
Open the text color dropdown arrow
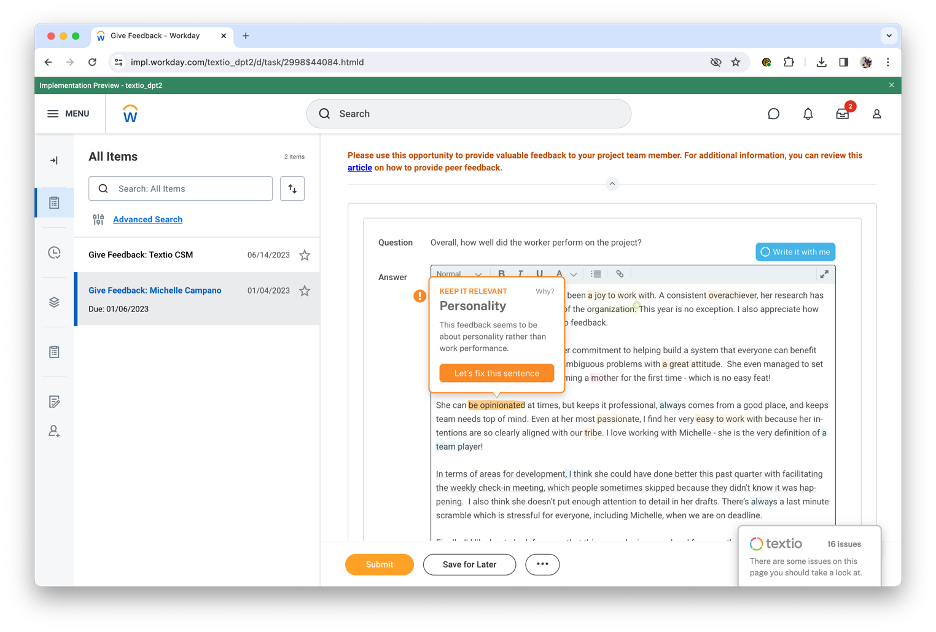point(574,274)
